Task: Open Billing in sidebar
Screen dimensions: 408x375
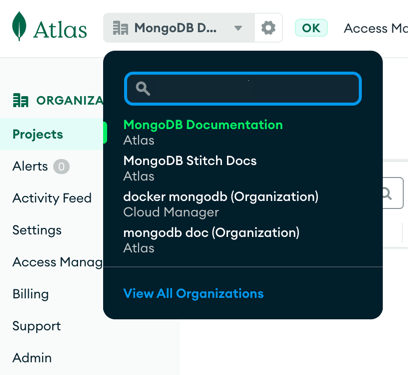Action: point(31,294)
